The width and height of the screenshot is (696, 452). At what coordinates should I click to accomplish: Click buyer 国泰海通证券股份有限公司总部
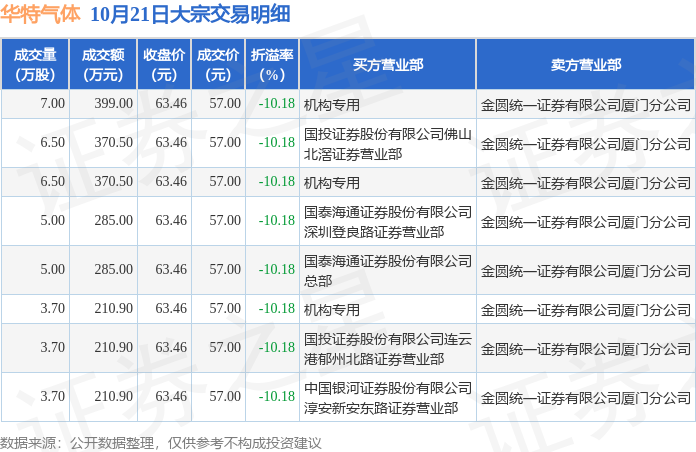388,270
